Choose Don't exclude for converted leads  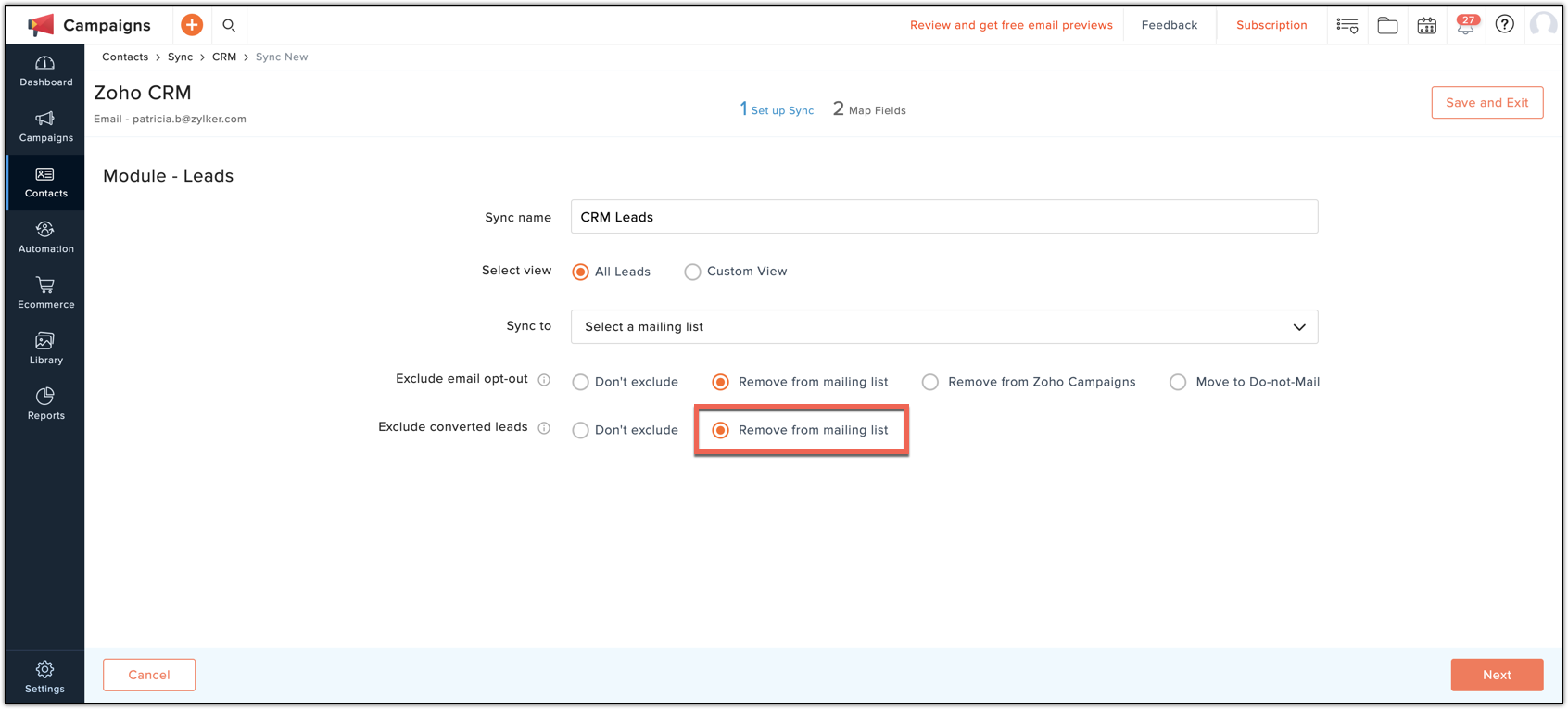[581, 430]
